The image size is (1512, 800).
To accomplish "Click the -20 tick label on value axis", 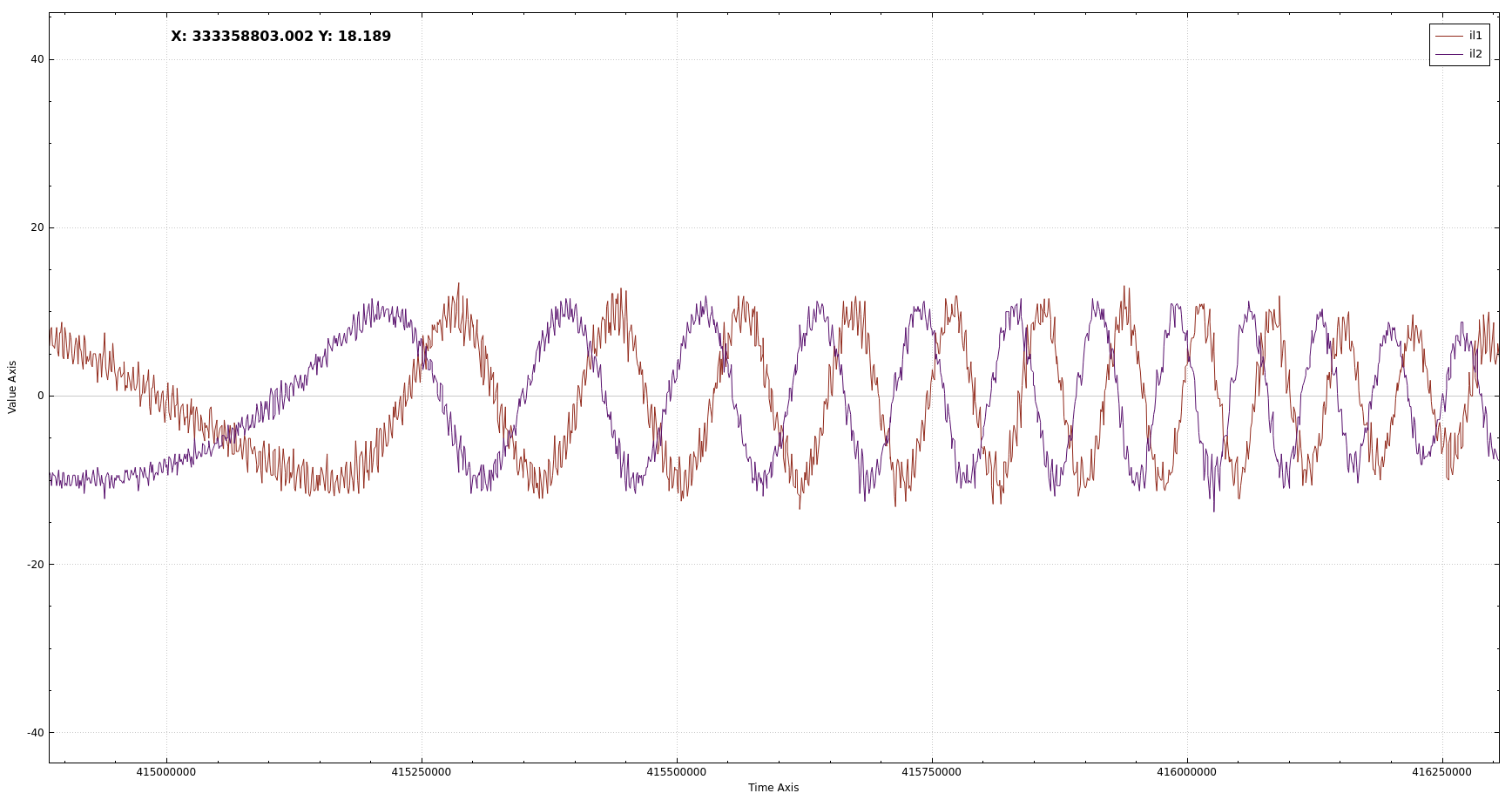I will [x=35, y=564].
